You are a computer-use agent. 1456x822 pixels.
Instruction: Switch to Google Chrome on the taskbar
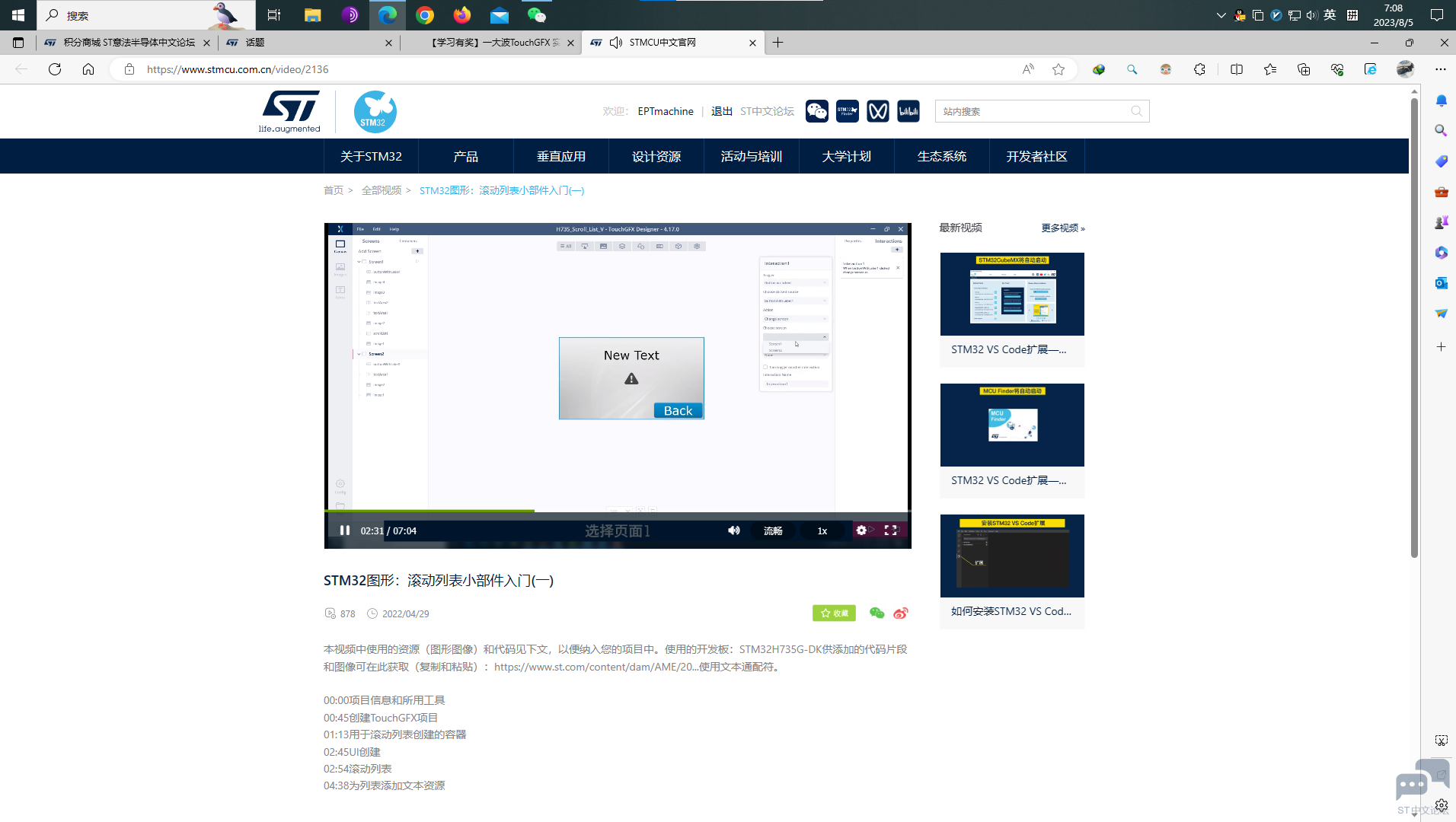click(425, 15)
